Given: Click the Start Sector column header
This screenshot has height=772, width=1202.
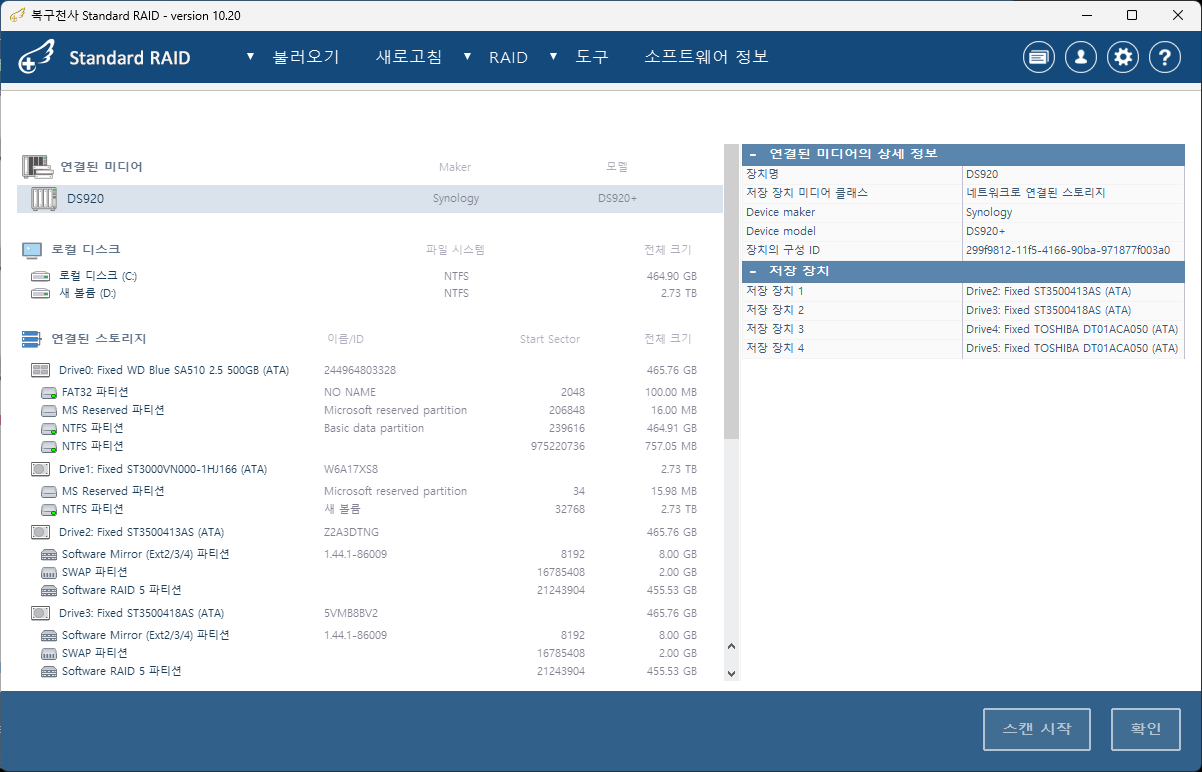Looking at the screenshot, I should tap(549, 339).
